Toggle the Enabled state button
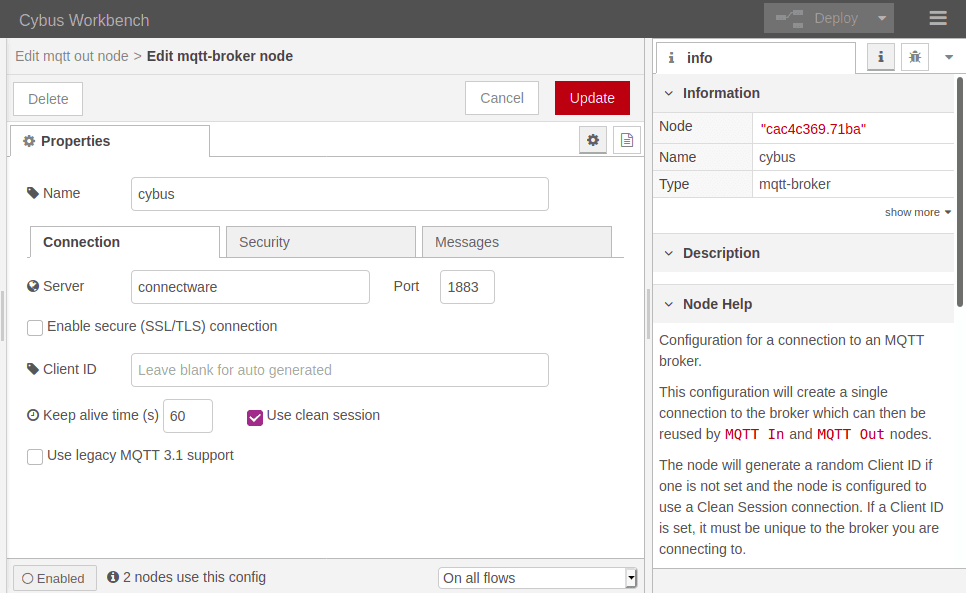The width and height of the screenshot is (966, 593). point(54,578)
